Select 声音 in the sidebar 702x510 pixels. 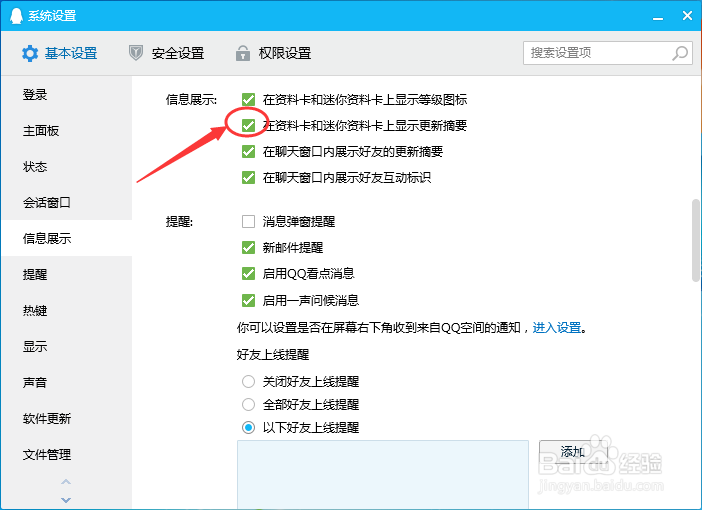point(67,382)
